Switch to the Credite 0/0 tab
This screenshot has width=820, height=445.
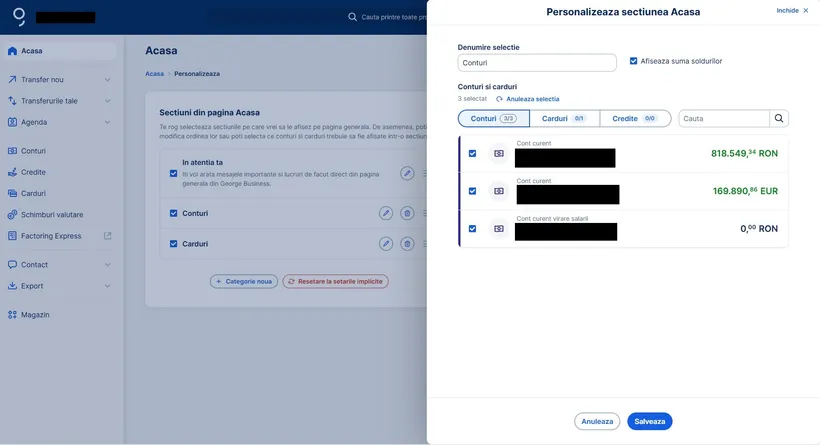tap(635, 118)
